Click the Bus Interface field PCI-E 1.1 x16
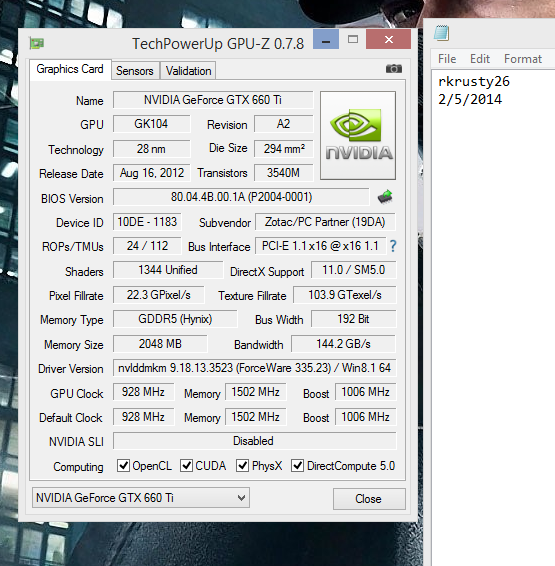Viewport: 555px width, 566px height. [x=320, y=246]
